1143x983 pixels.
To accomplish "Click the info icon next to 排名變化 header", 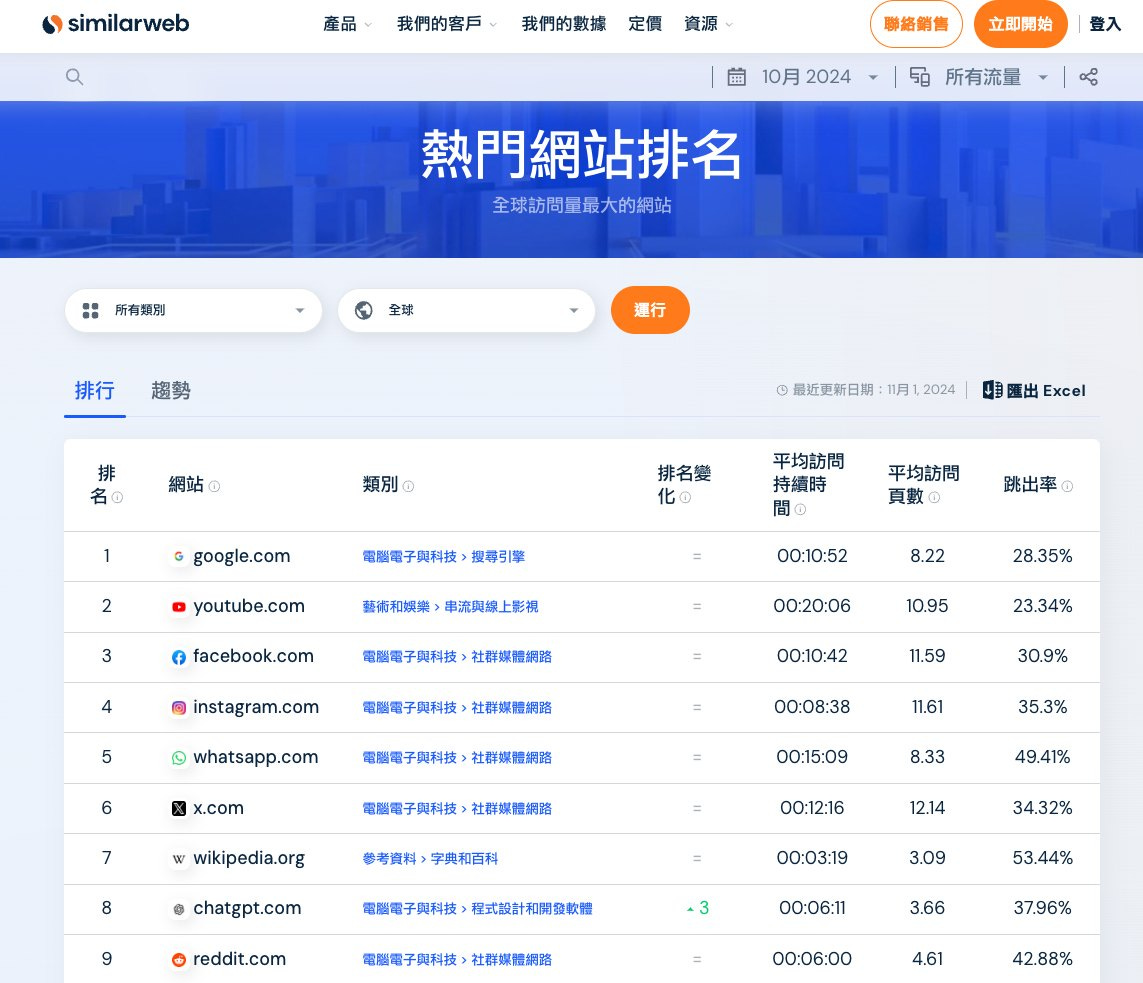I will click(685, 498).
